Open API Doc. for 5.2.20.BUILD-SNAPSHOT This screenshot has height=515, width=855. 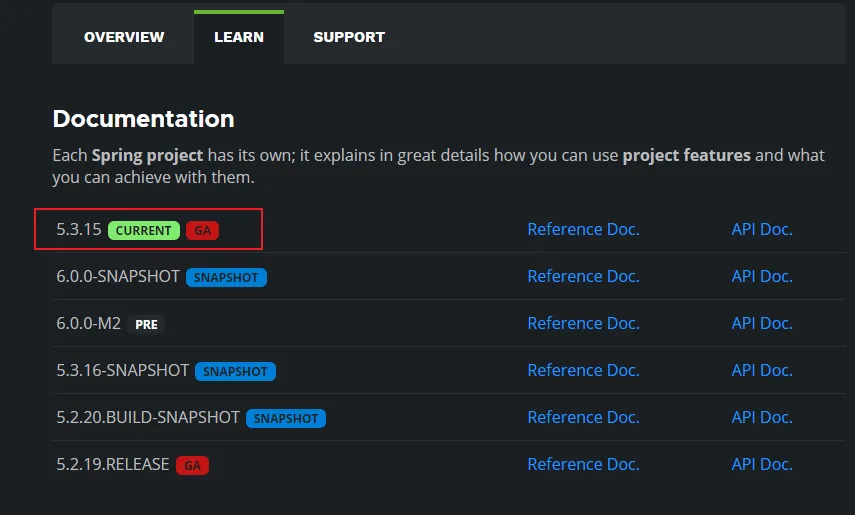tap(762, 417)
